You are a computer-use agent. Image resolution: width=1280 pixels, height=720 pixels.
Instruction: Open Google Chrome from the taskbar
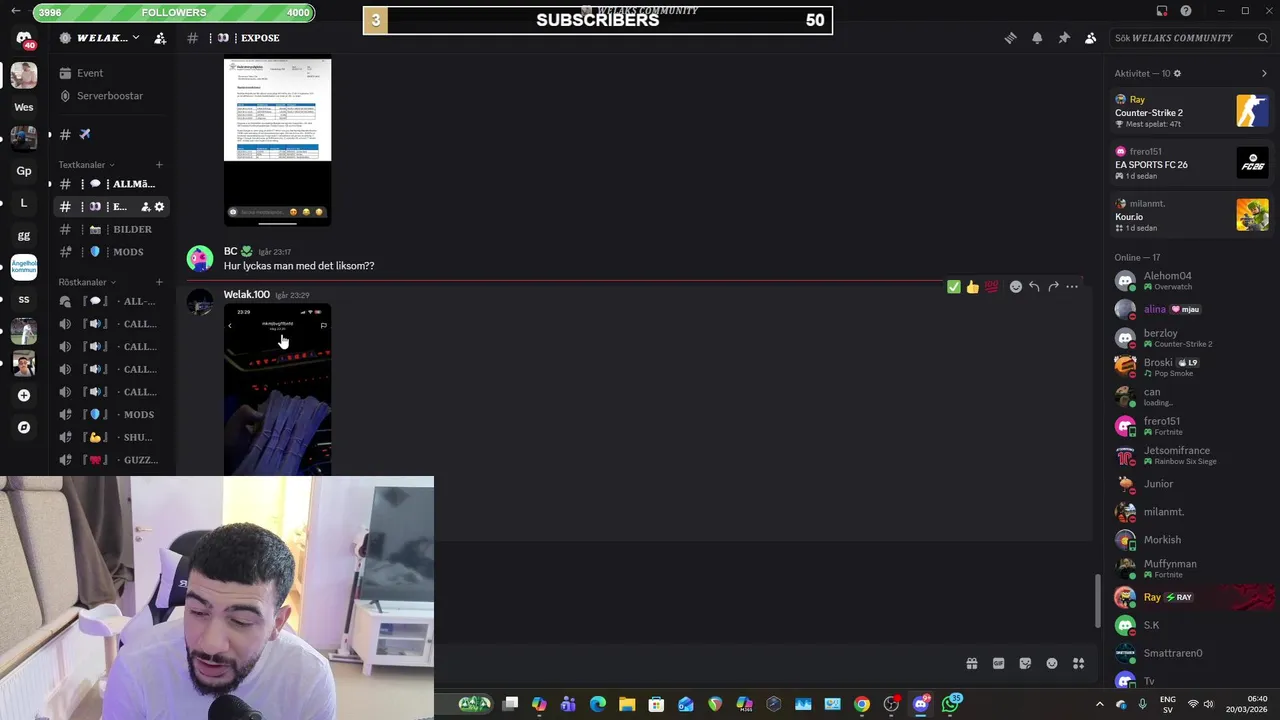tap(862, 704)
